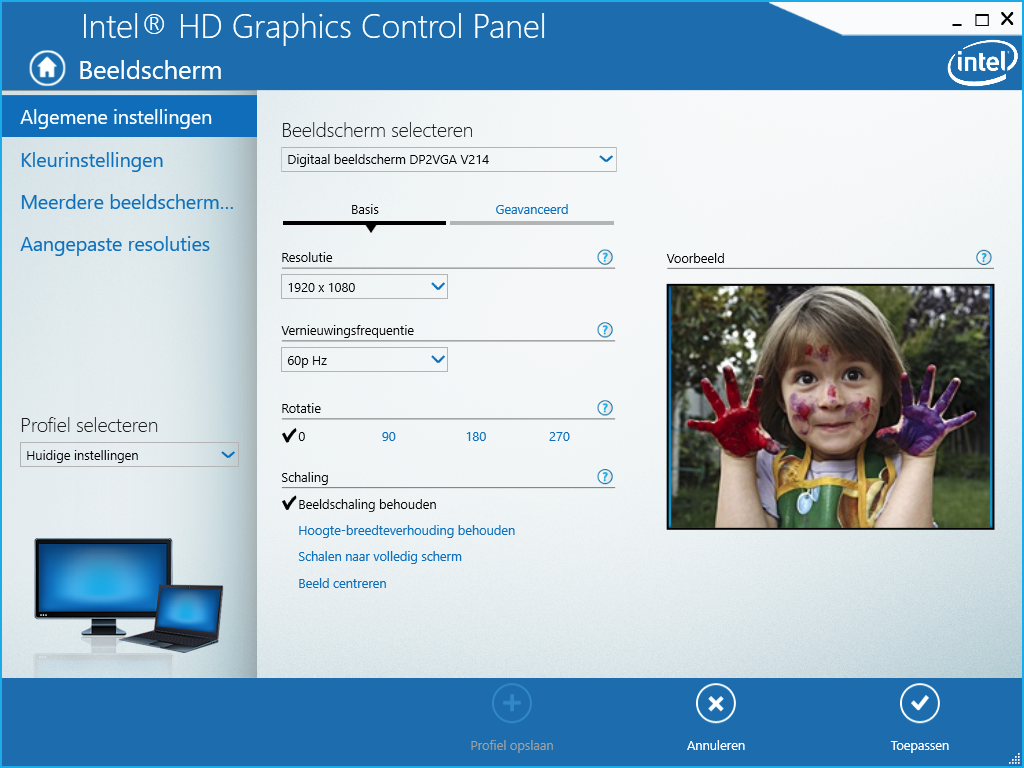Click the Beeldscherm page title
Image resolution: width=1024 pixels, height=768 pixels.
click(150, 70)
